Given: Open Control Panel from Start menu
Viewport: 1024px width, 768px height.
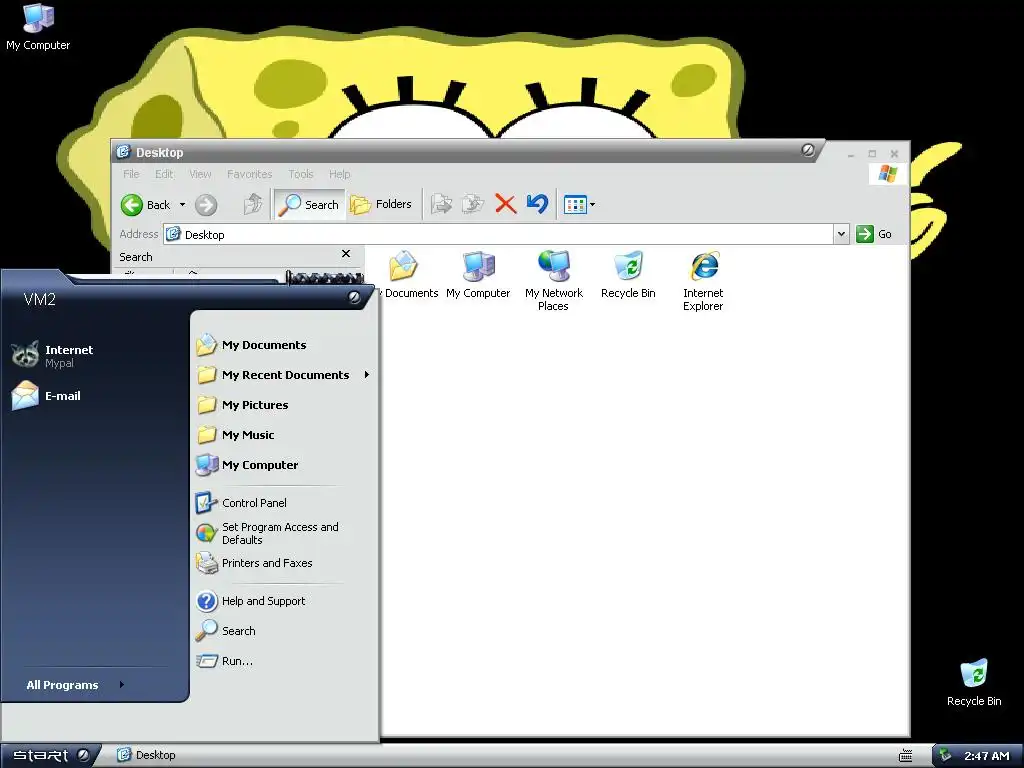Looking at the screenshot, I should 241,503.
